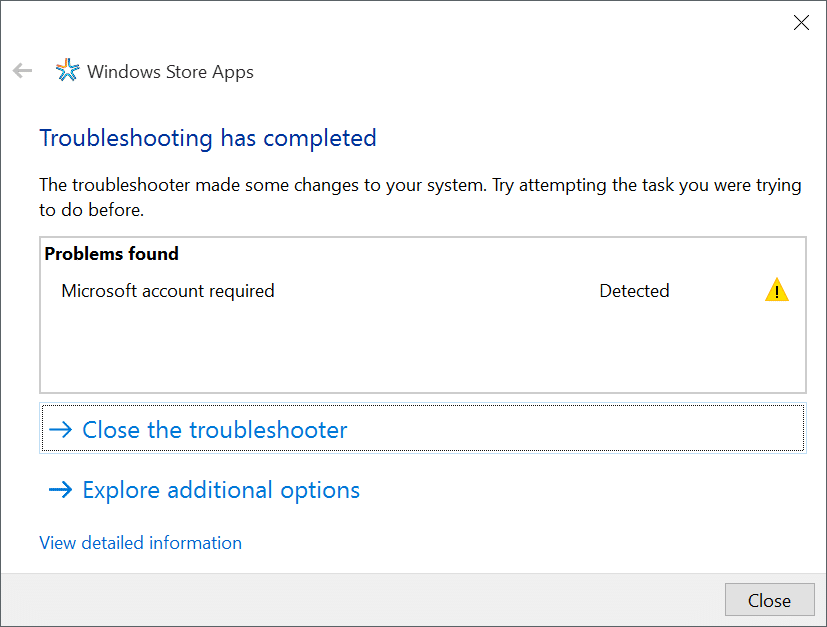
Task: Open View detailed information link
Action: click(x=140, y=543)
